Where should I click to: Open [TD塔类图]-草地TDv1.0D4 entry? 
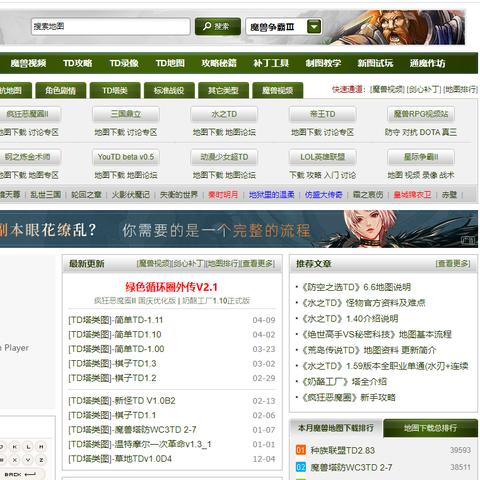pyautogui.click(x=120, y=459)
